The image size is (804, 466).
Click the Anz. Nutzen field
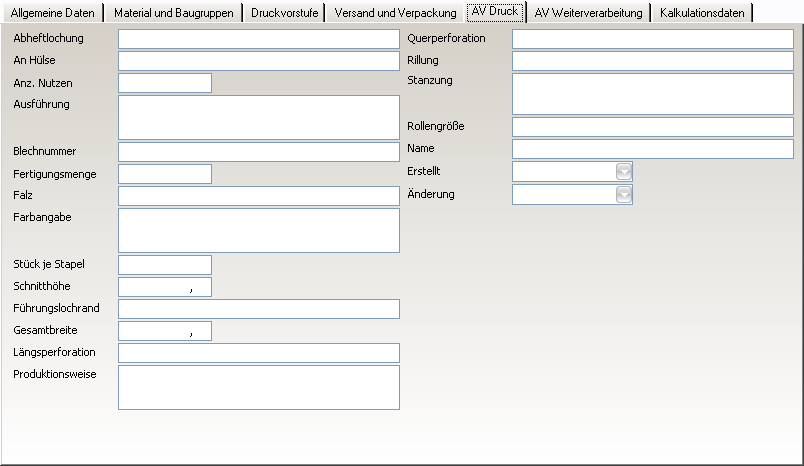(165, 83)
